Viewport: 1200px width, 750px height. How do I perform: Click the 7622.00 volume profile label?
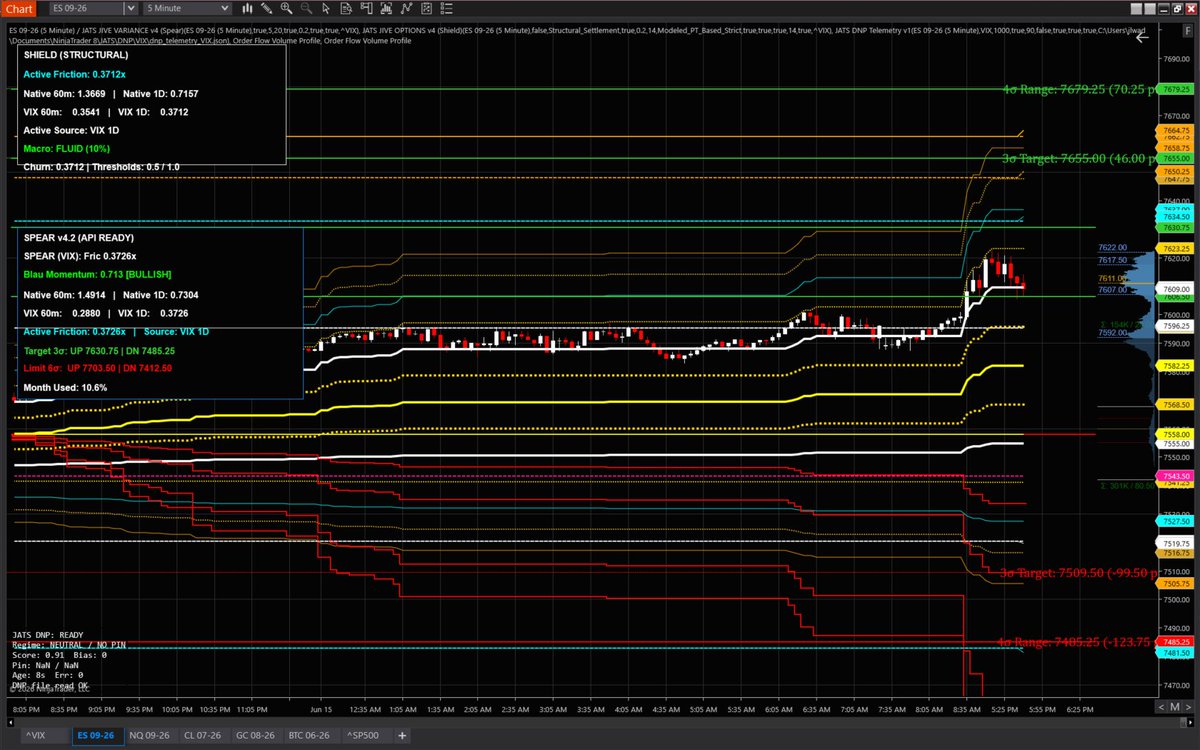pos(1113,247)
